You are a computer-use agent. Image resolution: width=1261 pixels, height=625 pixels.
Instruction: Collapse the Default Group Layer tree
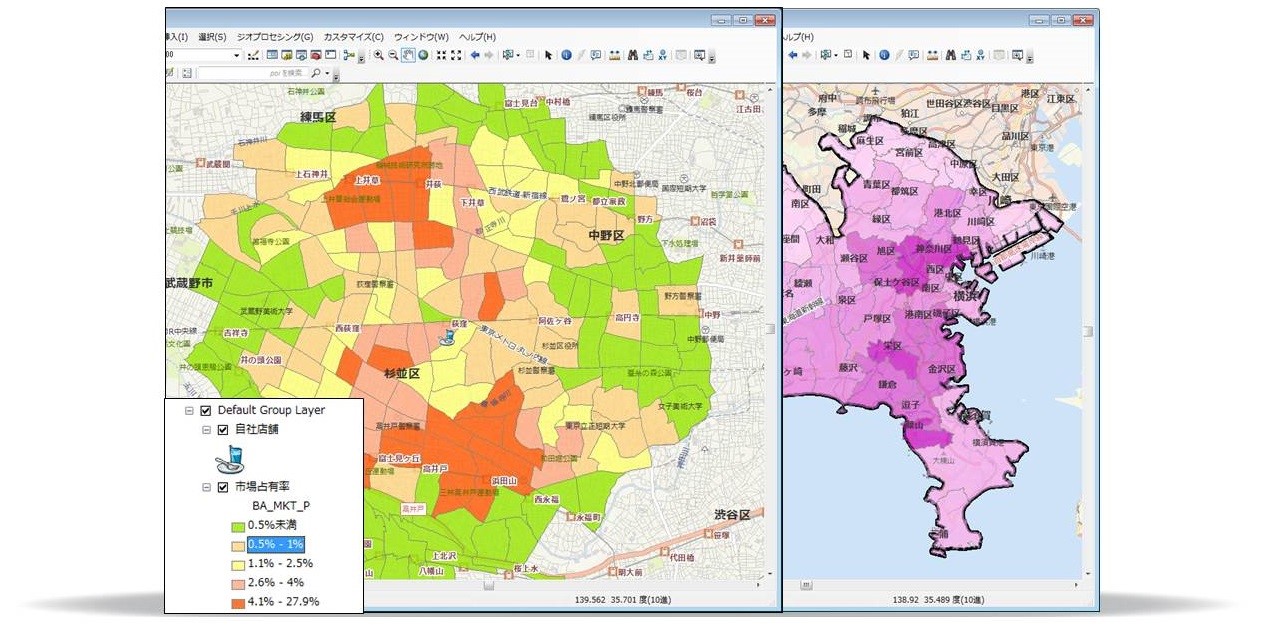coord(189,411)
